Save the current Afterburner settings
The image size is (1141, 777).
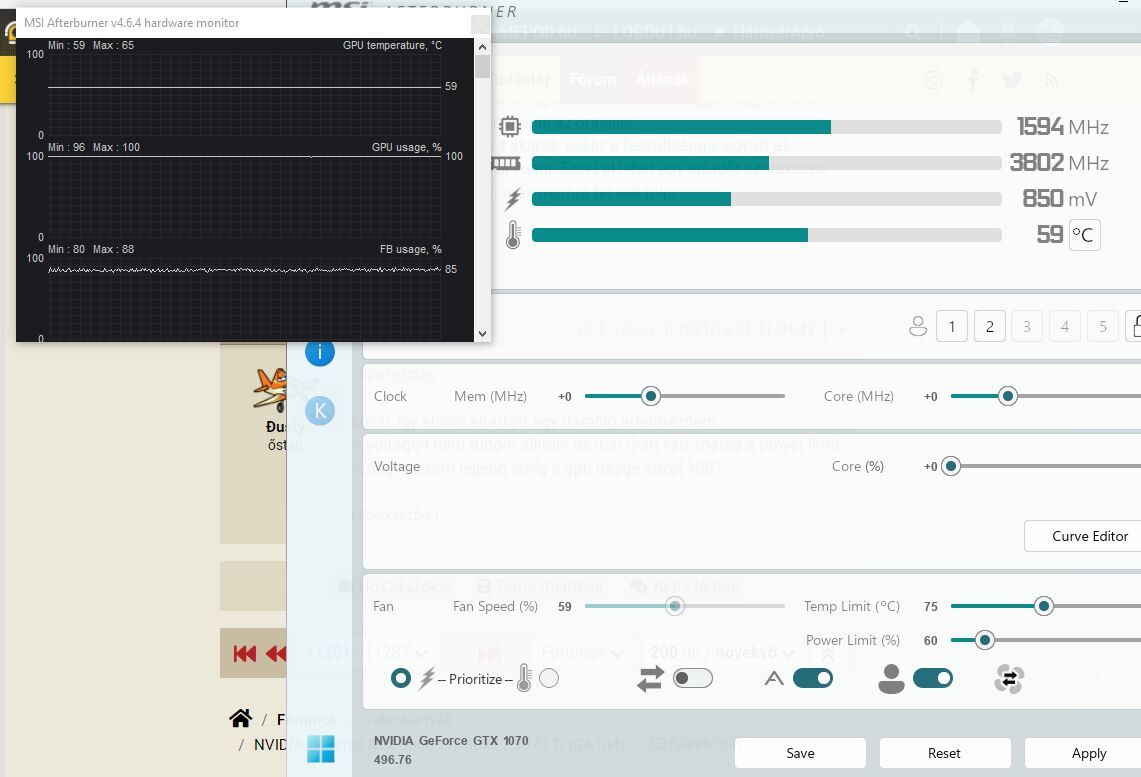tap(800, 753)
